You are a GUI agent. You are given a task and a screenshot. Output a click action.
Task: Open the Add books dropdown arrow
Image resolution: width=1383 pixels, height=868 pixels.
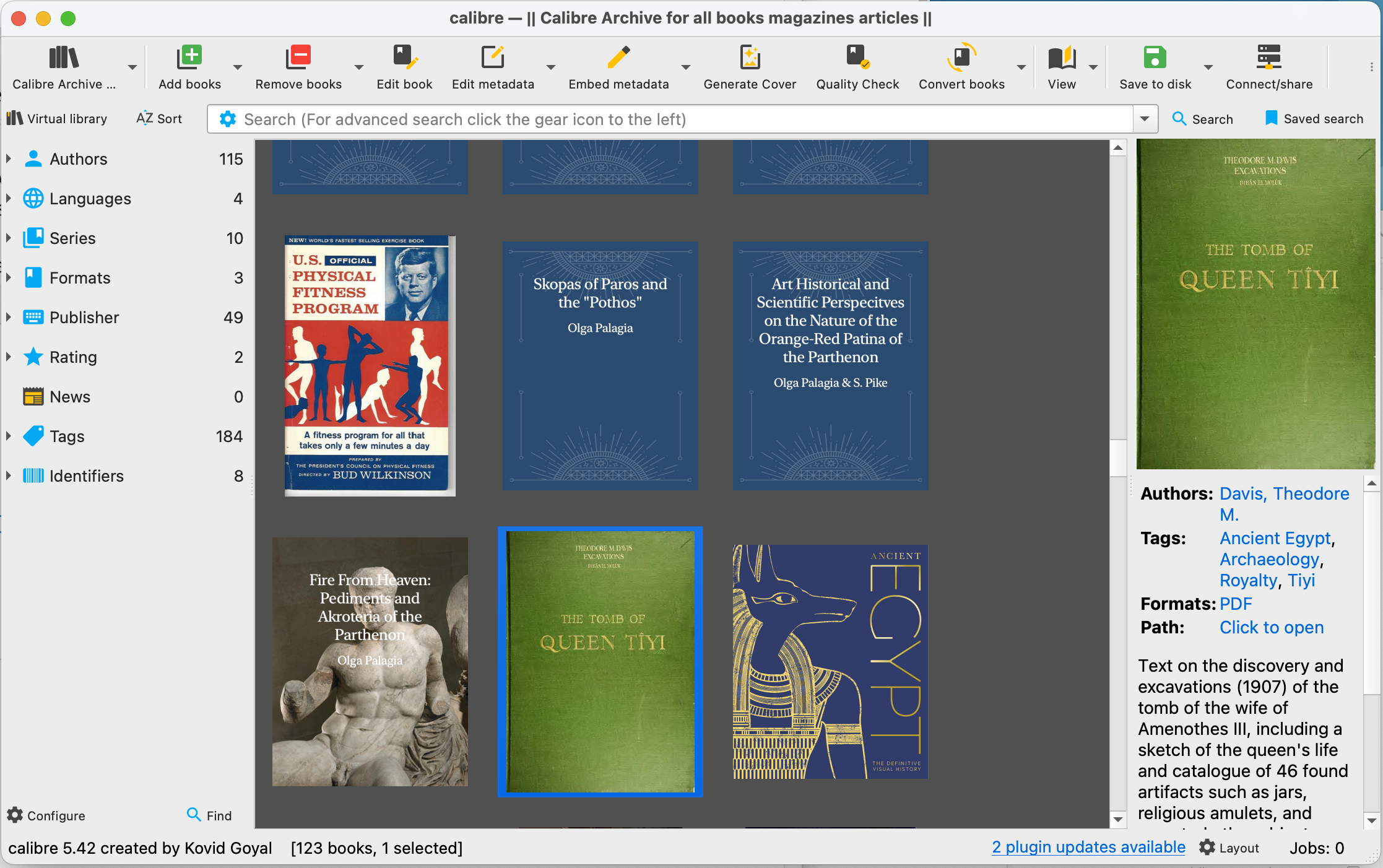coord(238,67)
